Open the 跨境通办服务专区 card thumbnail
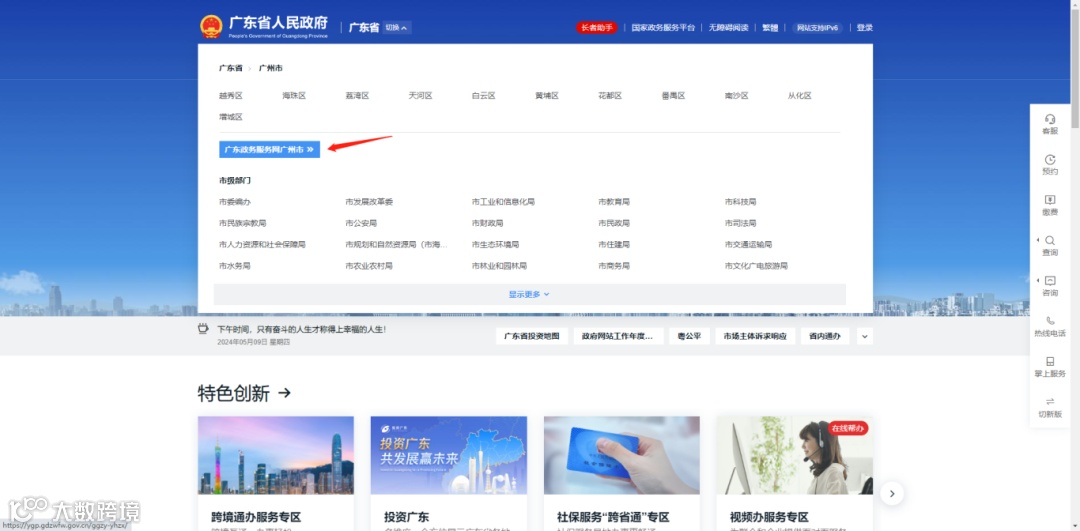This screenshot has width=1080, height=531. coord(276,455)
